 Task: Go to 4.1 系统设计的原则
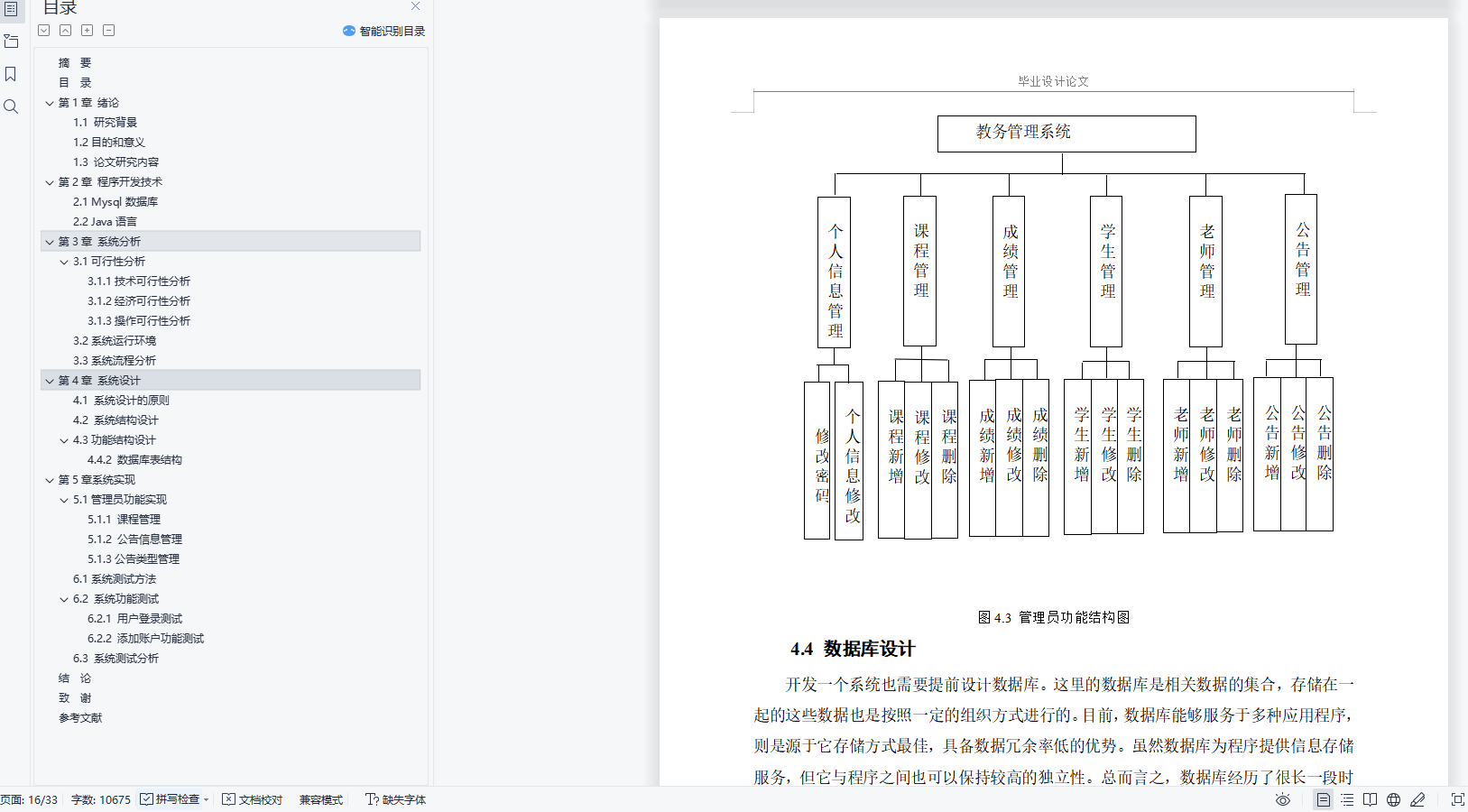[121, 401]
